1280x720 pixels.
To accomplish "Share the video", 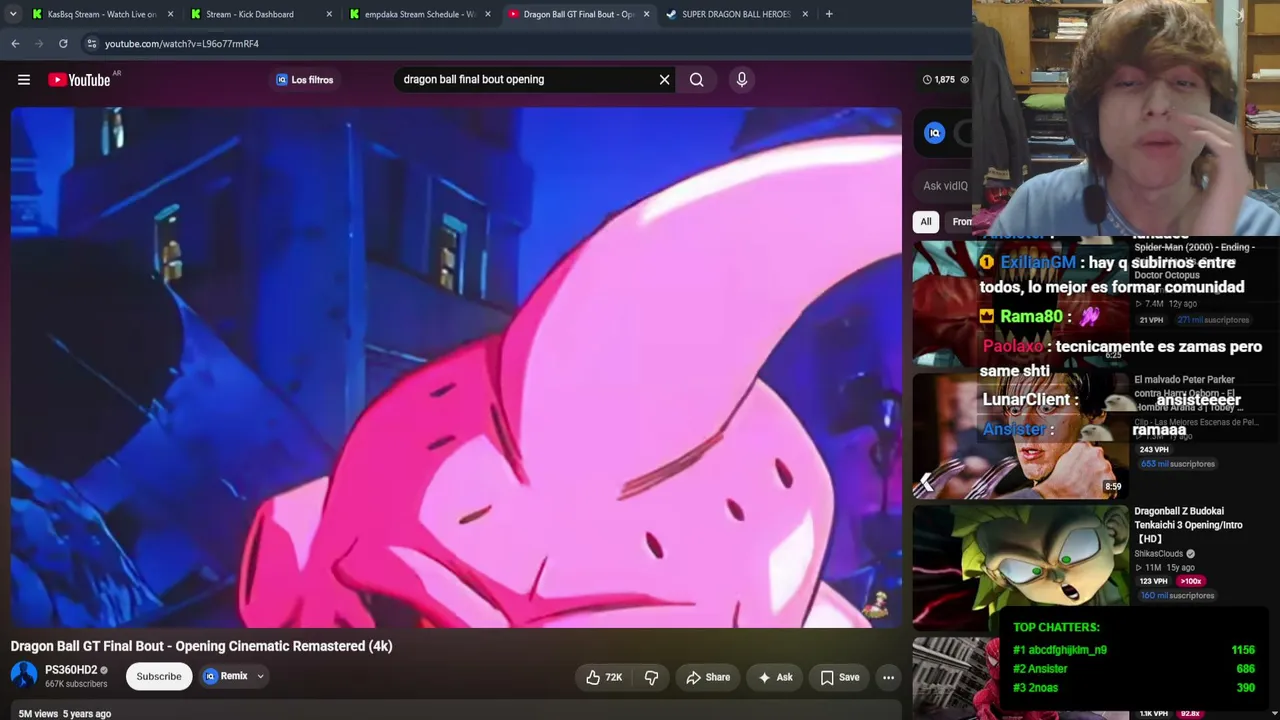I will point(708,677).
